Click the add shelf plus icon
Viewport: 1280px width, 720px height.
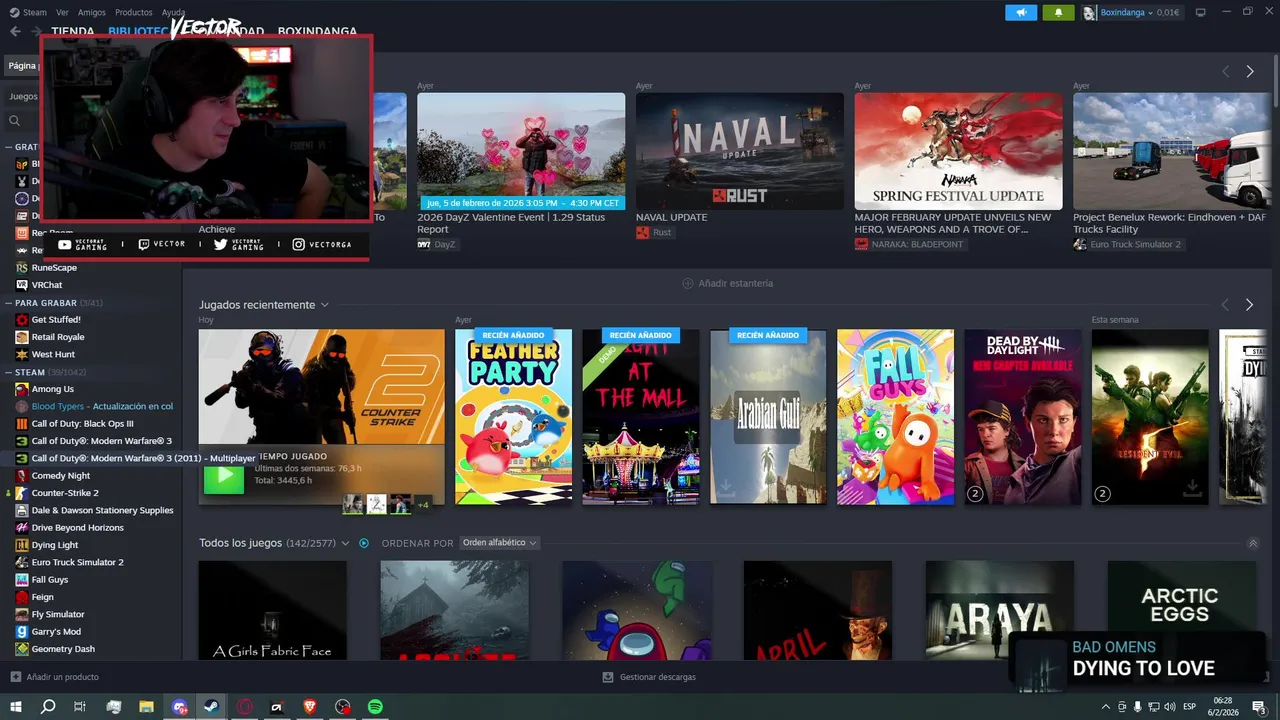click(687, 283)
